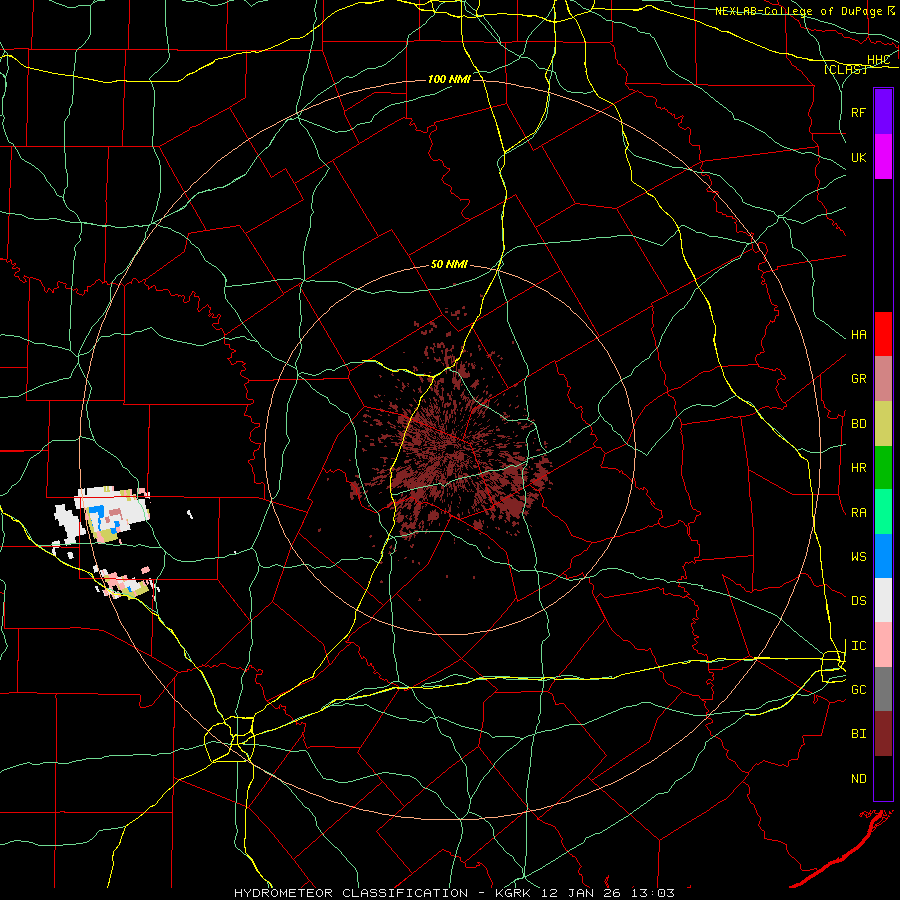Click the DS dry snow white swatch
This screenshot has width=900, height=900.
click(883, 600)
